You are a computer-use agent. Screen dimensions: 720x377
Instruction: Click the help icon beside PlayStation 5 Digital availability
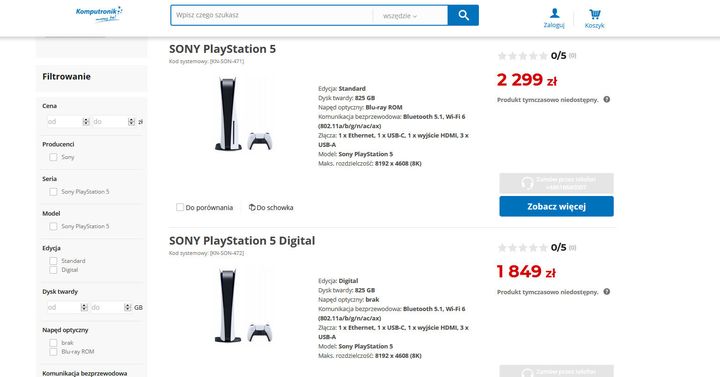tap(607, 292)
